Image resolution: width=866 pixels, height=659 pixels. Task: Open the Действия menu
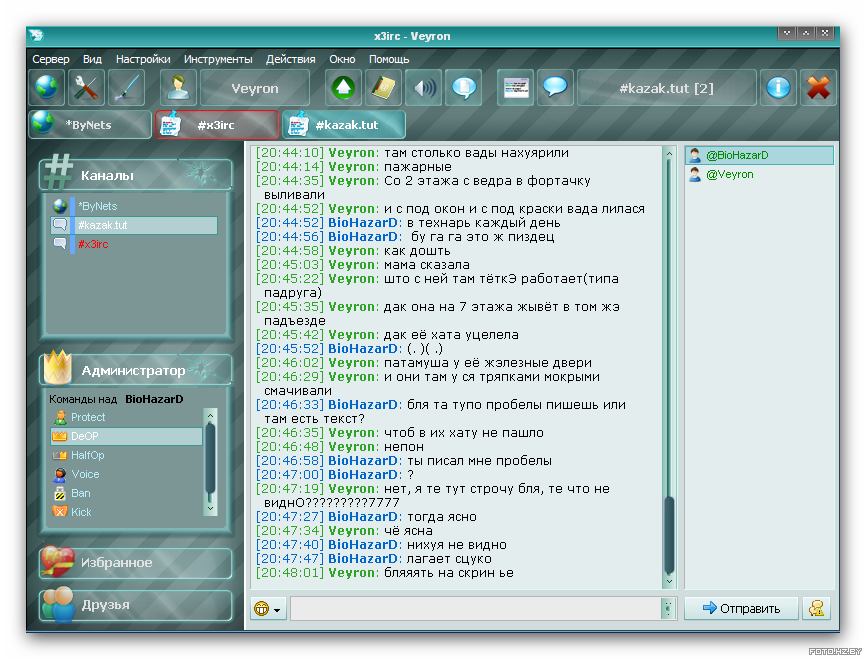[x=291, y=59]
